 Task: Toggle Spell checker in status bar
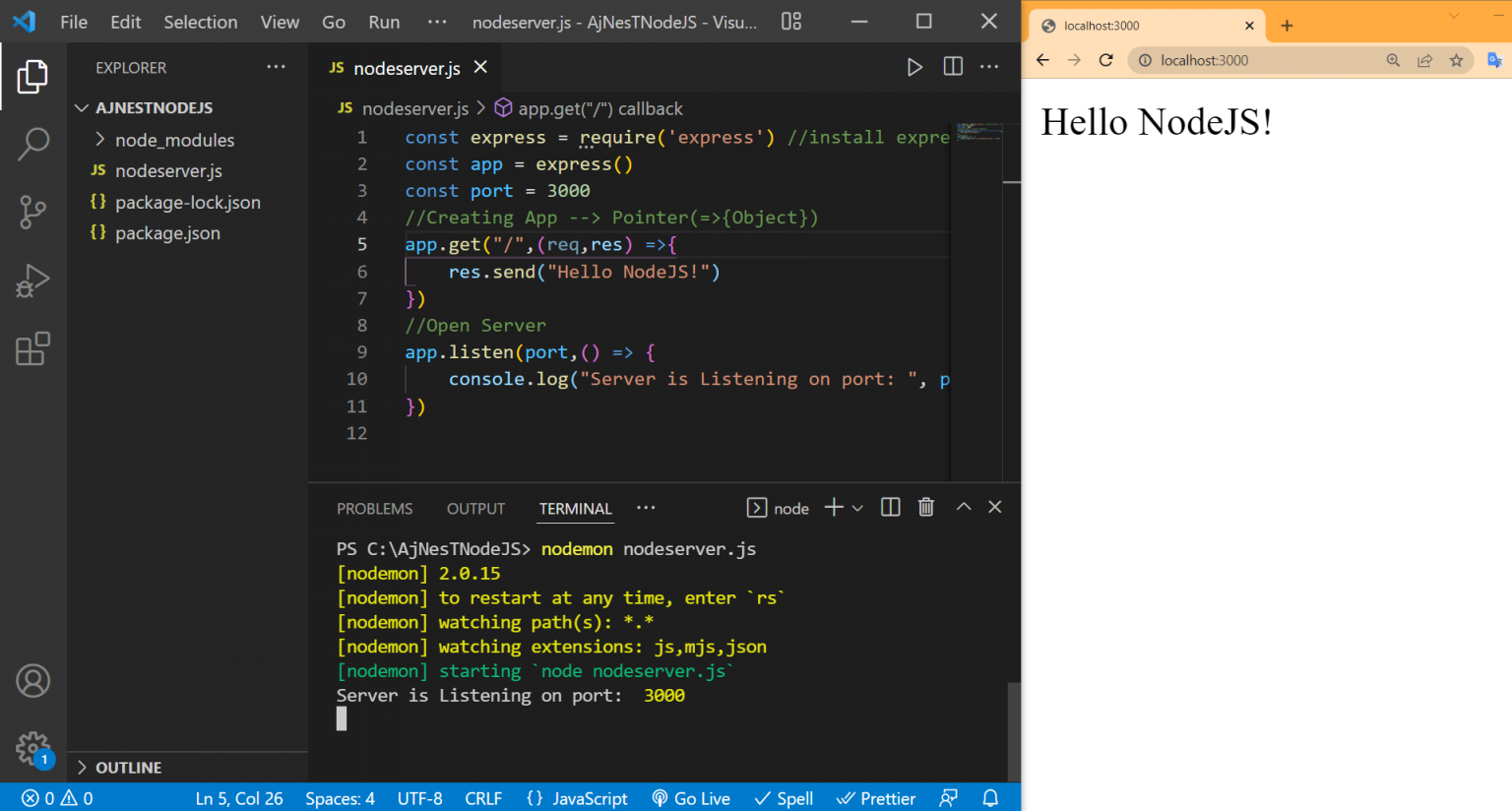point(784,798)
